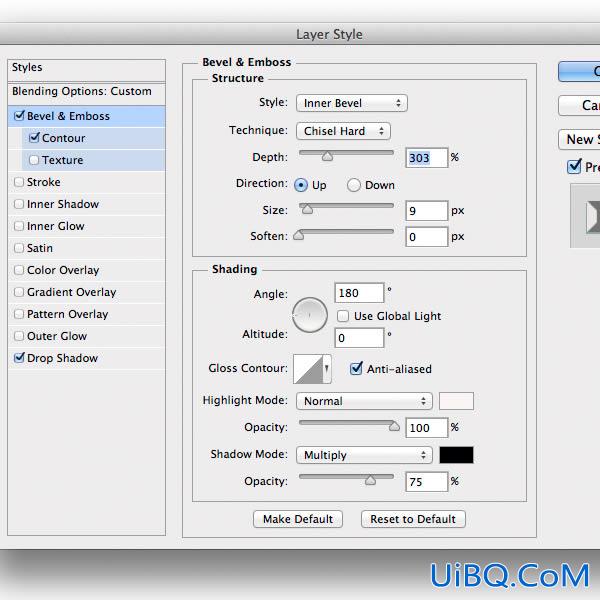Screen dimensions: 600x600
Task: Enable the Inner Glow checkbox
Action: coord(19,226)
